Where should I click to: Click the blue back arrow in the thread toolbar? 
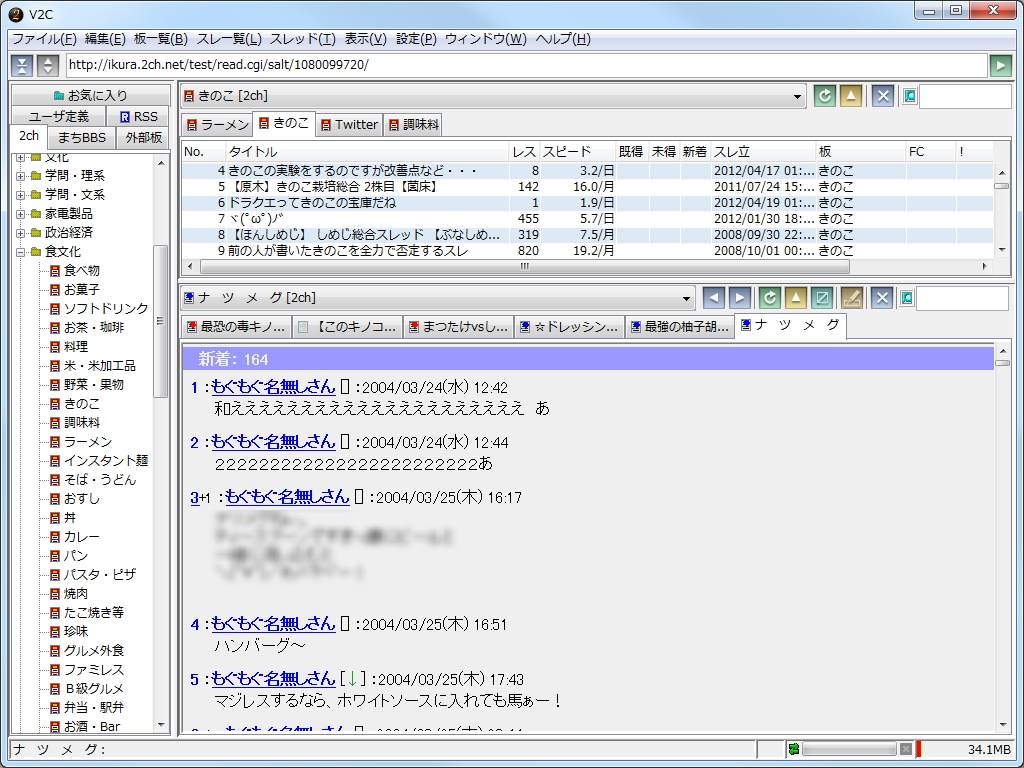coord(713,297)
